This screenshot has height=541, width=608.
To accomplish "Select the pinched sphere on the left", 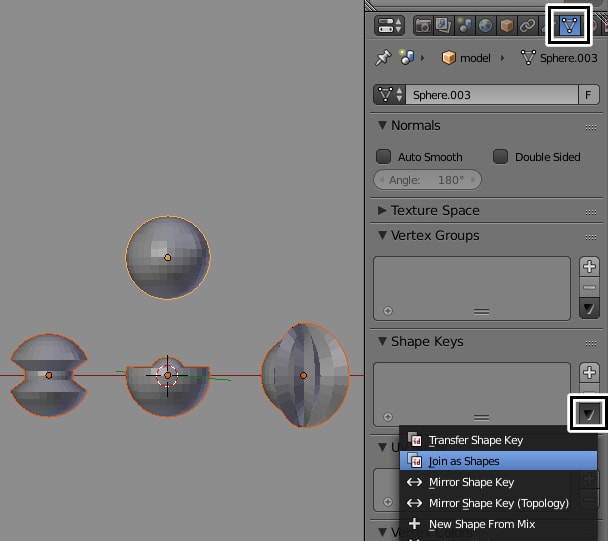I will click(49, 375).
